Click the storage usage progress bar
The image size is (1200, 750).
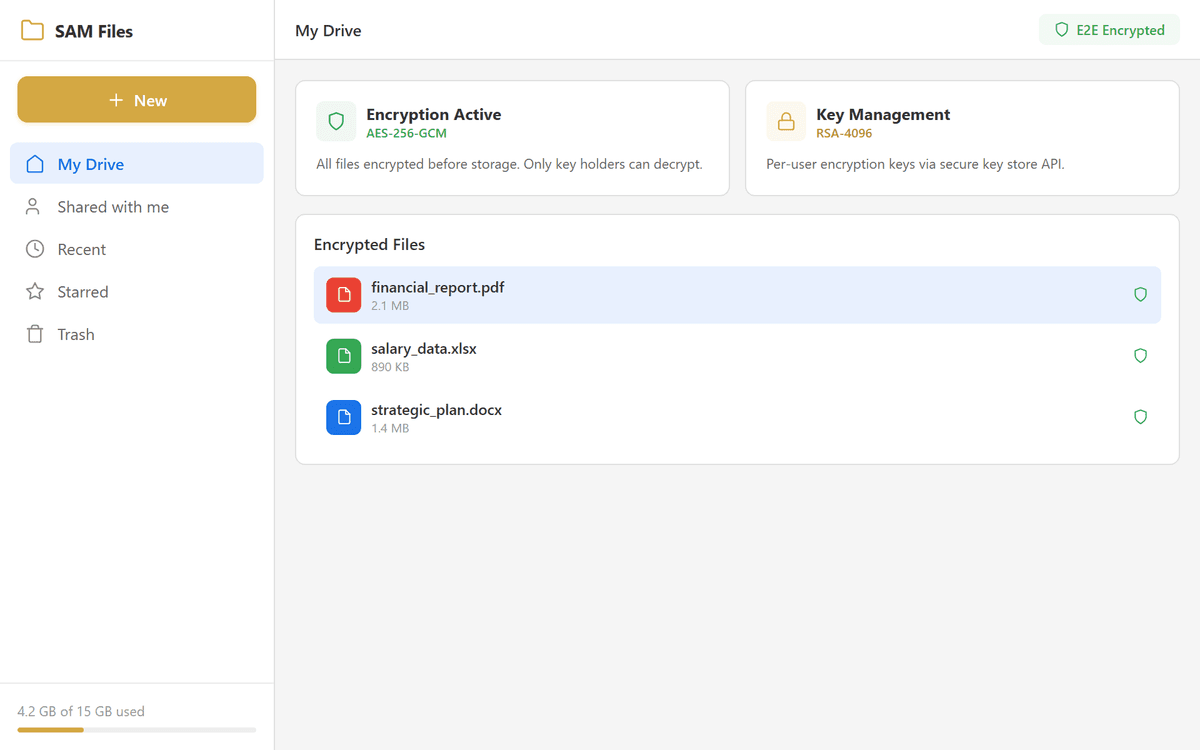pyautogui.click(x=137, y=730)
